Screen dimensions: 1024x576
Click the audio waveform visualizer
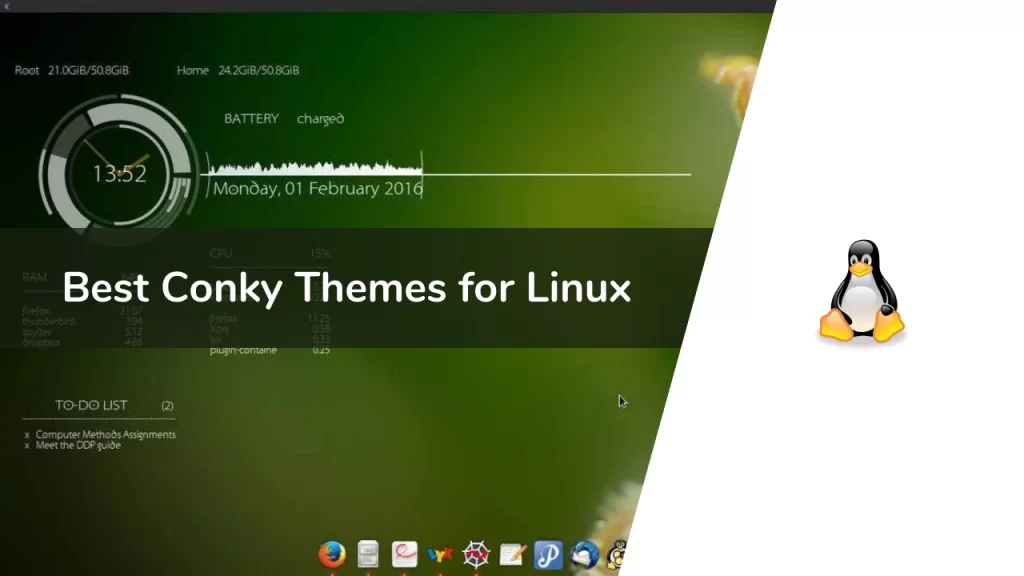pyautogui.click(x=315, y=167)
